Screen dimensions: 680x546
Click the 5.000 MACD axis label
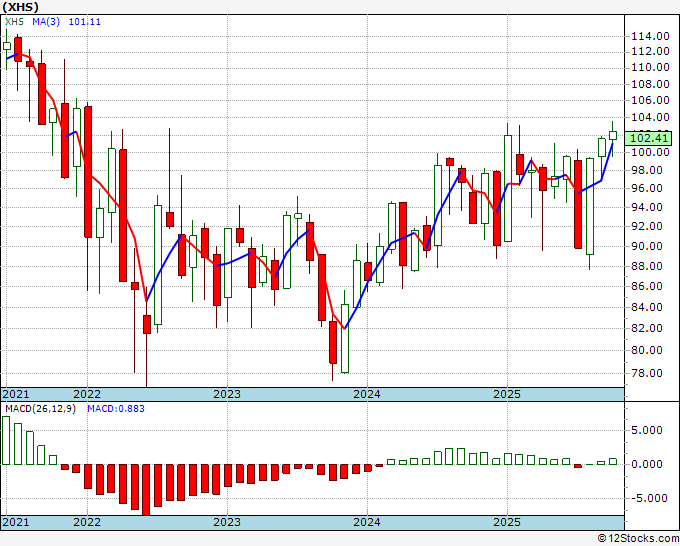647,430
